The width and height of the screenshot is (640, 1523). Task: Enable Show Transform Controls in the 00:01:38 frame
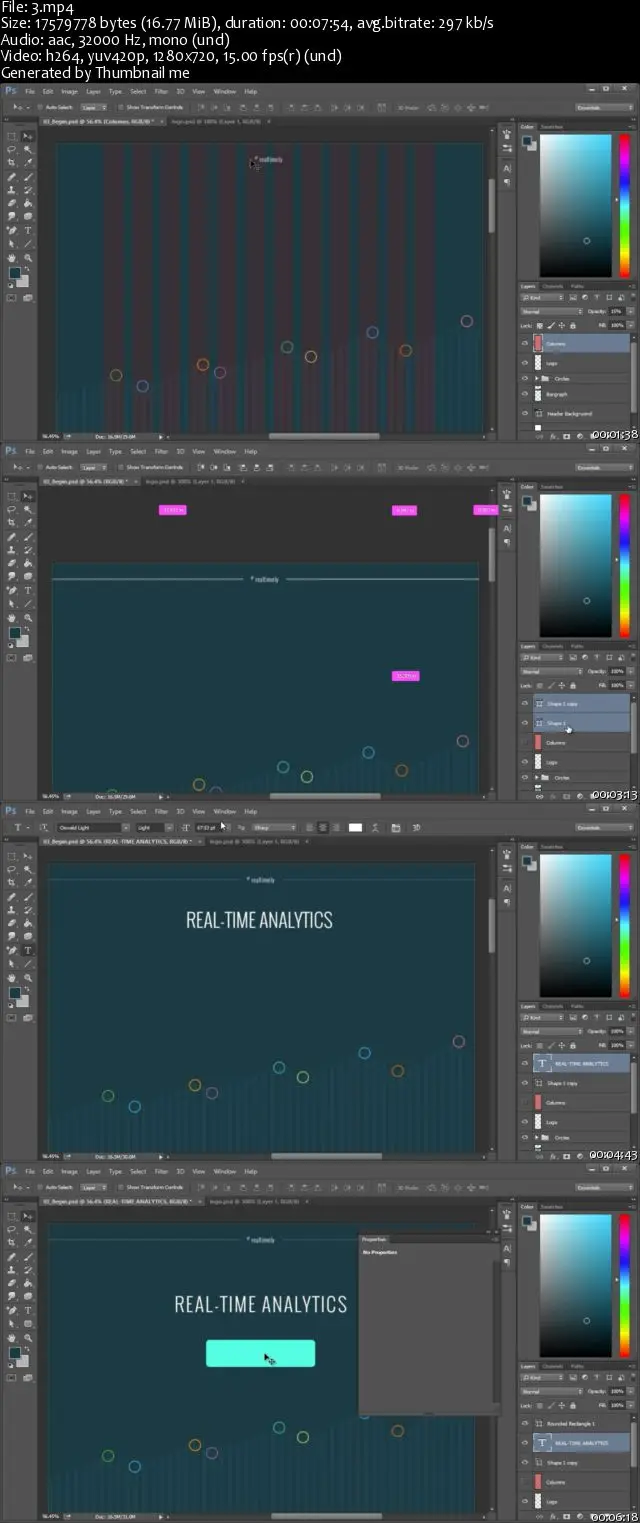121,107
